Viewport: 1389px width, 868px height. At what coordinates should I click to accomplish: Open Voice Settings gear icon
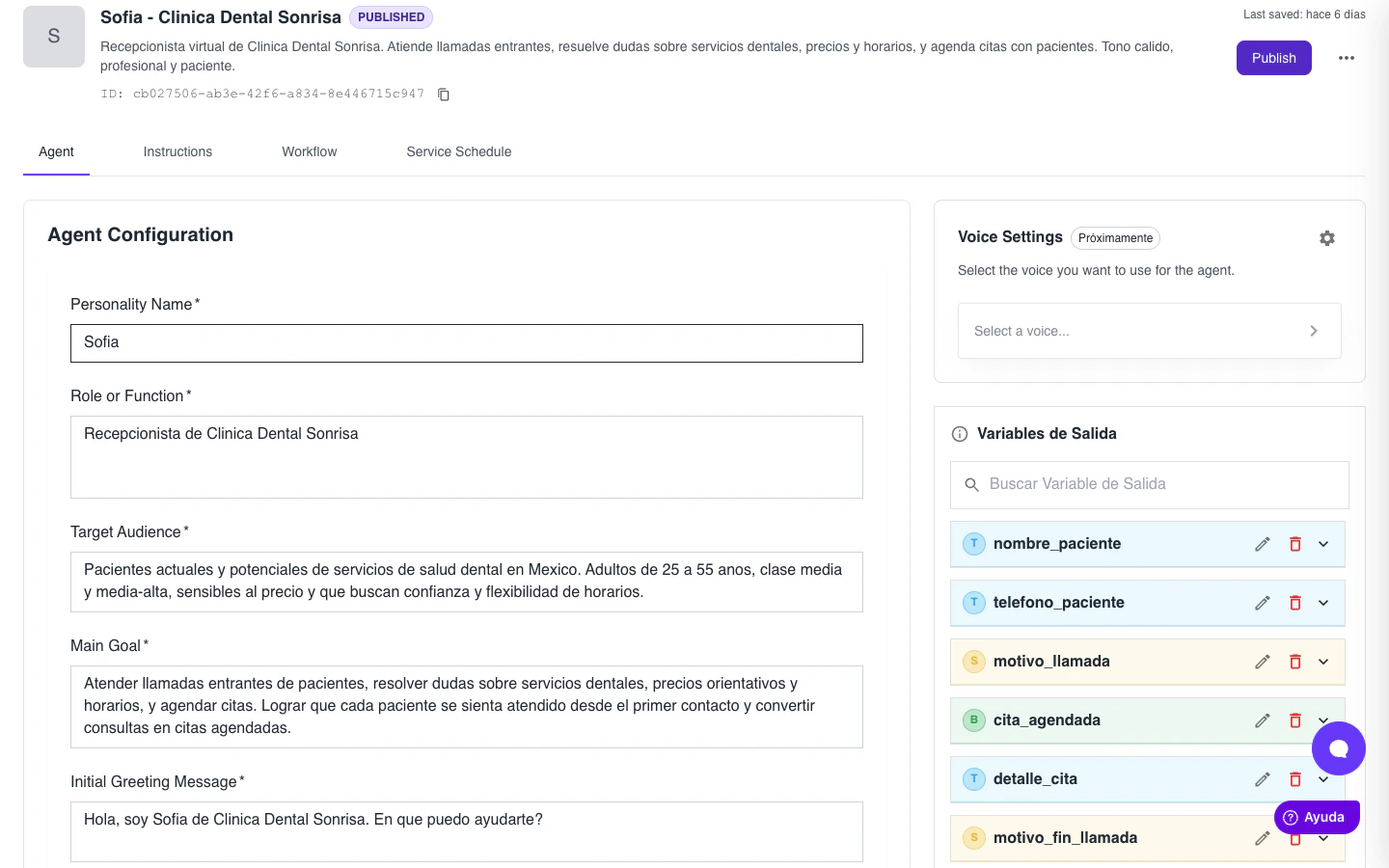coord(1327,238)
